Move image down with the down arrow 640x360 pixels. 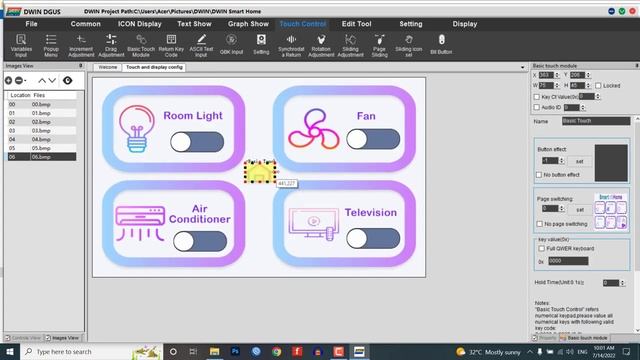coord(52,80)
